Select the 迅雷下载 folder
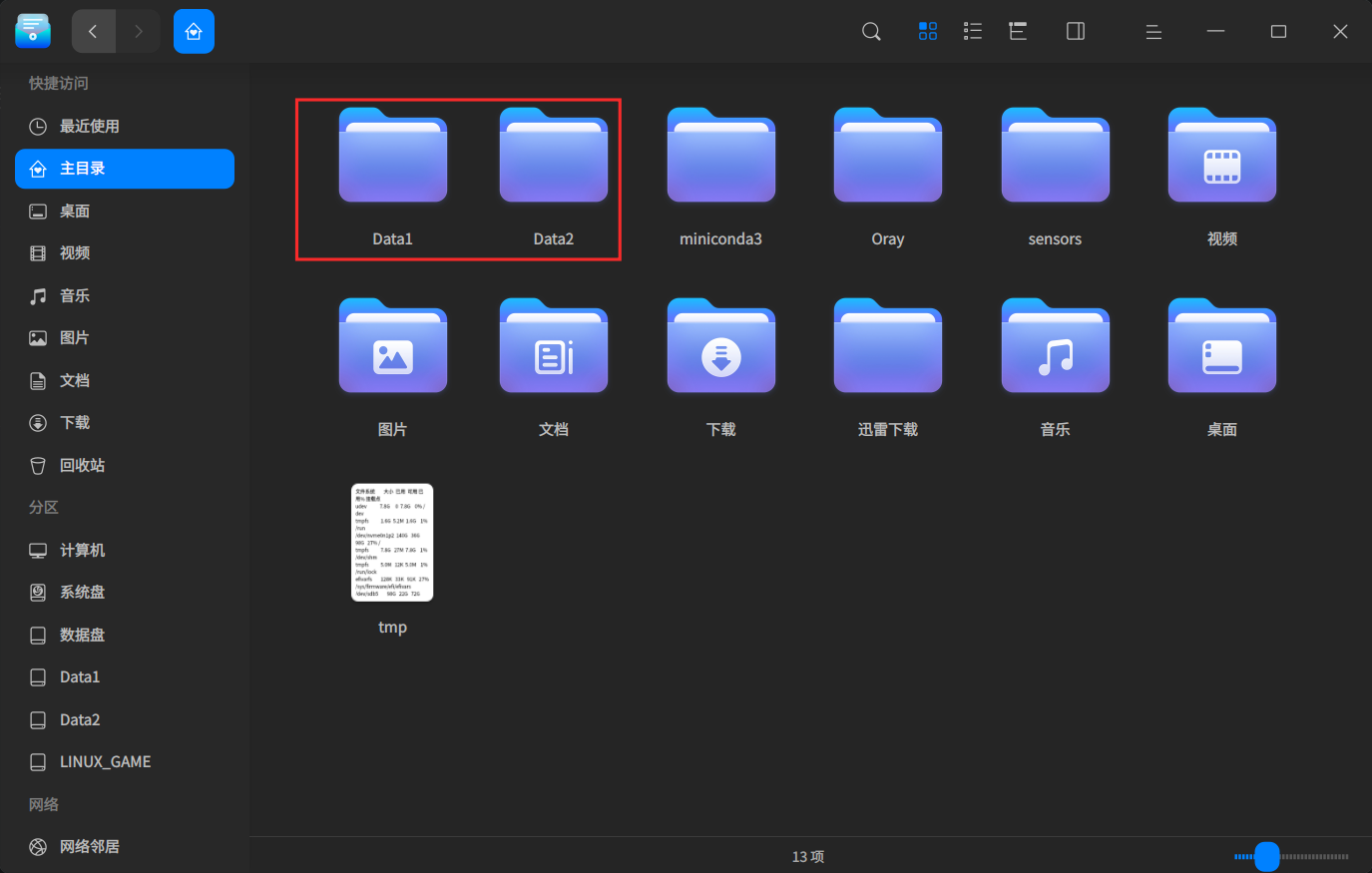1372x873 pixels. [888, 345]
